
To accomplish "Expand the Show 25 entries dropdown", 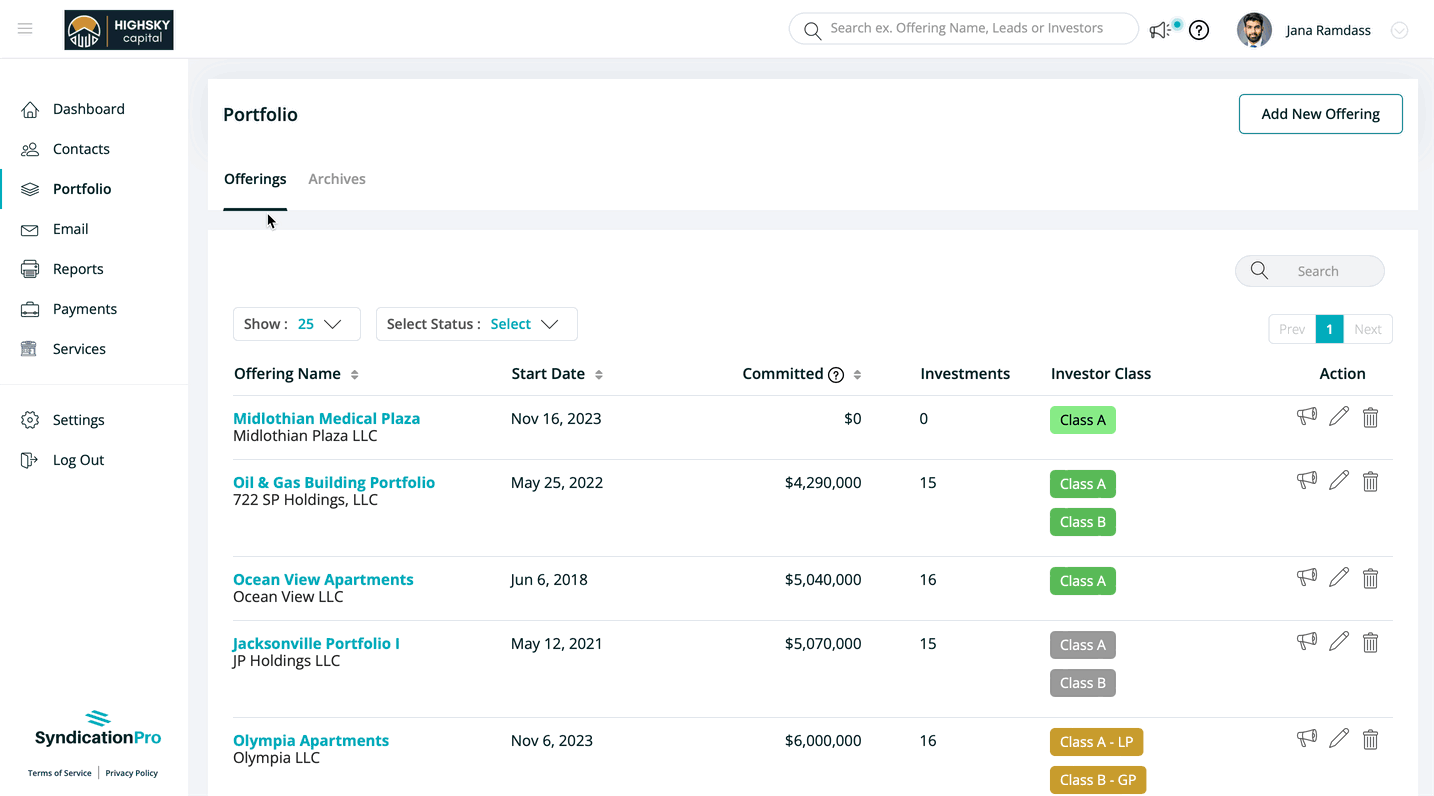I will [x=297, y=324].
